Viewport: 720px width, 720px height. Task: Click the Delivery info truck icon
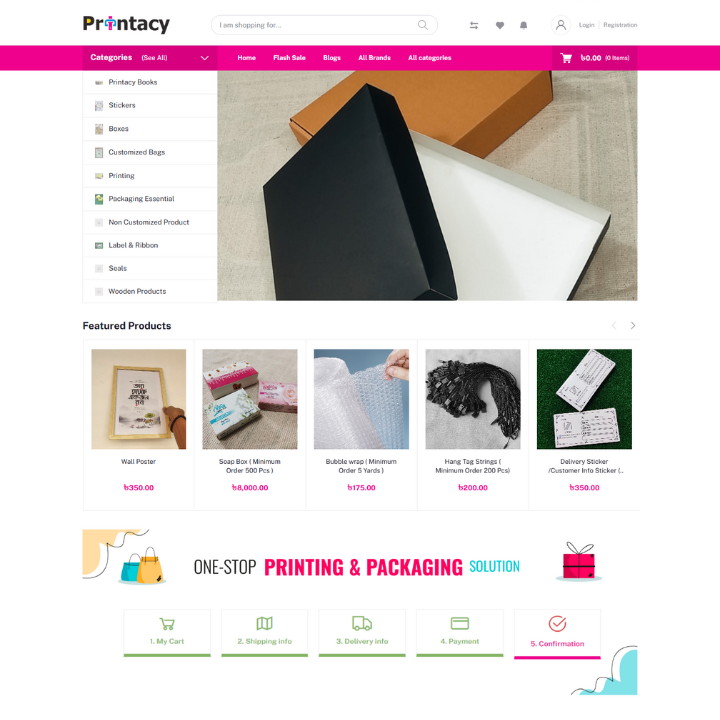(x=362, y=623)
